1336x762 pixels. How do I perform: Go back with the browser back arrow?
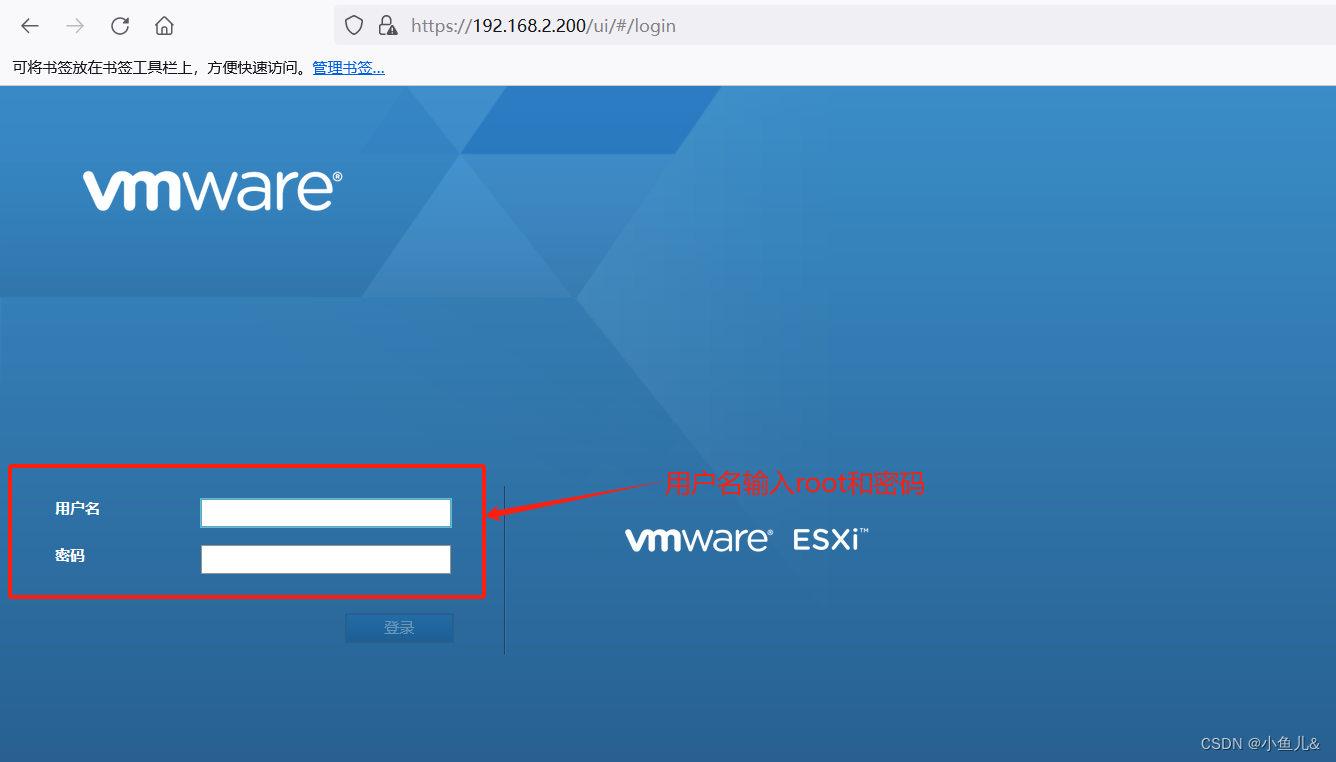point(30,26)
